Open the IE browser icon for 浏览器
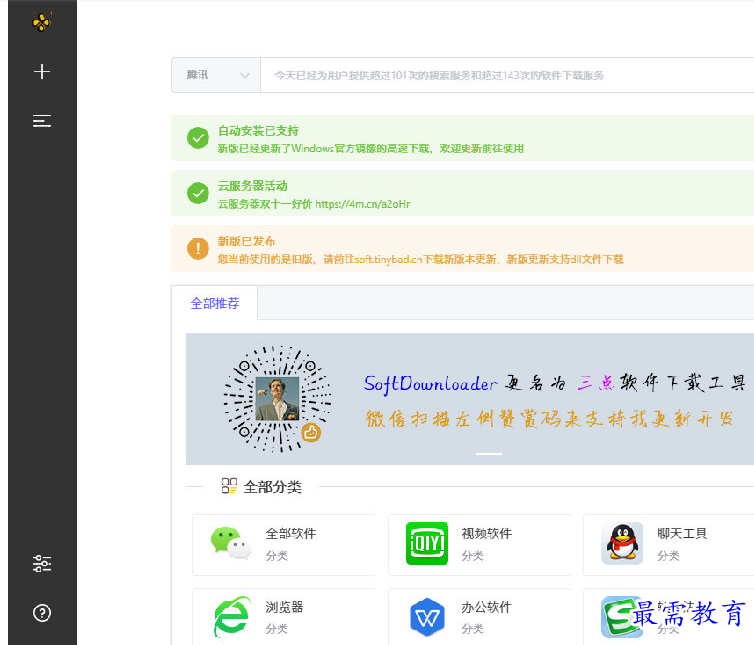The width and height of the screenshot is (754, 645). [232, 617]
